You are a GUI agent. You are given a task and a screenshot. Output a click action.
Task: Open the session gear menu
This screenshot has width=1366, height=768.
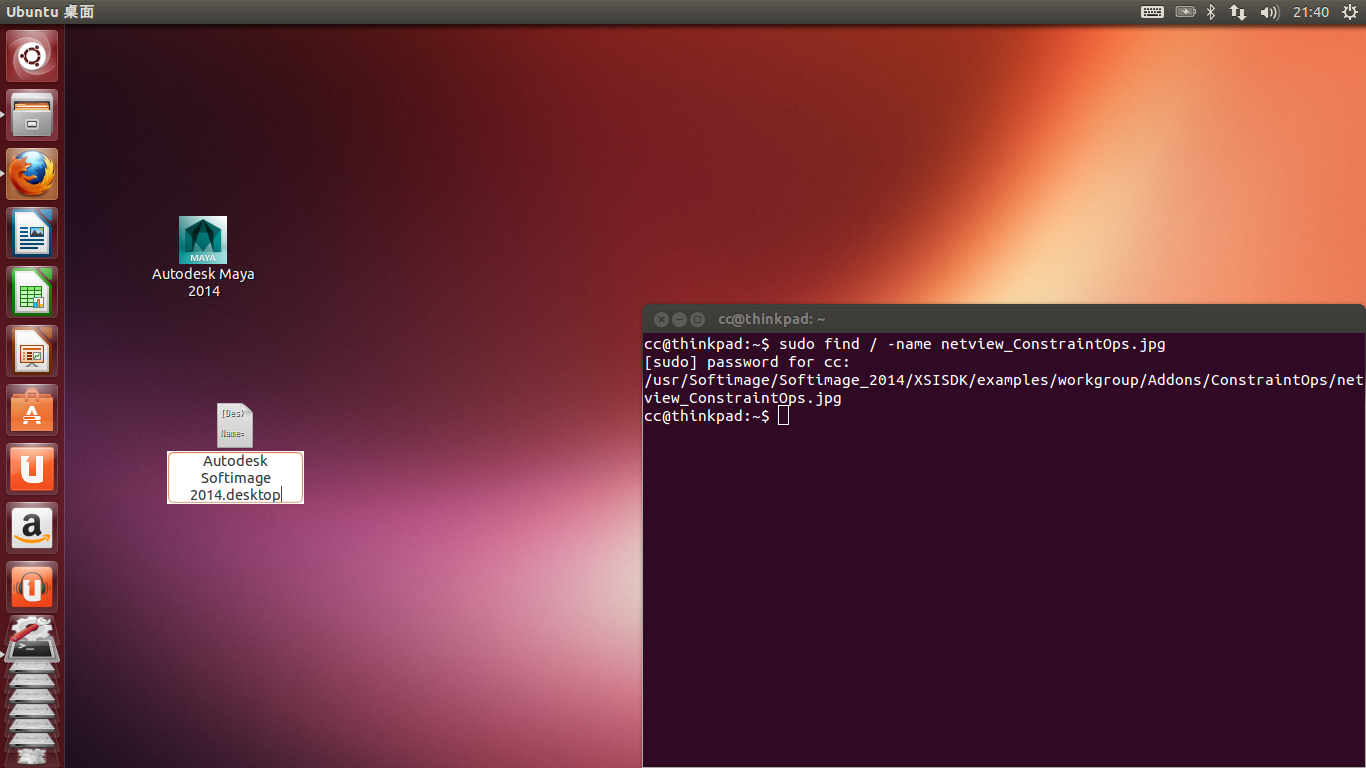pyautogui.click(x=1348, y=12)
